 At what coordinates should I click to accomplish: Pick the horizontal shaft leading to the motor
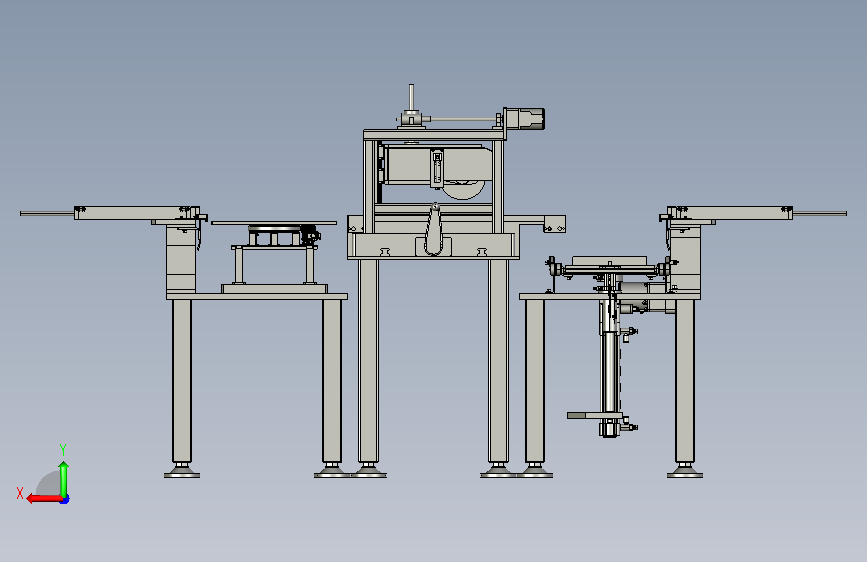[462, 119]
